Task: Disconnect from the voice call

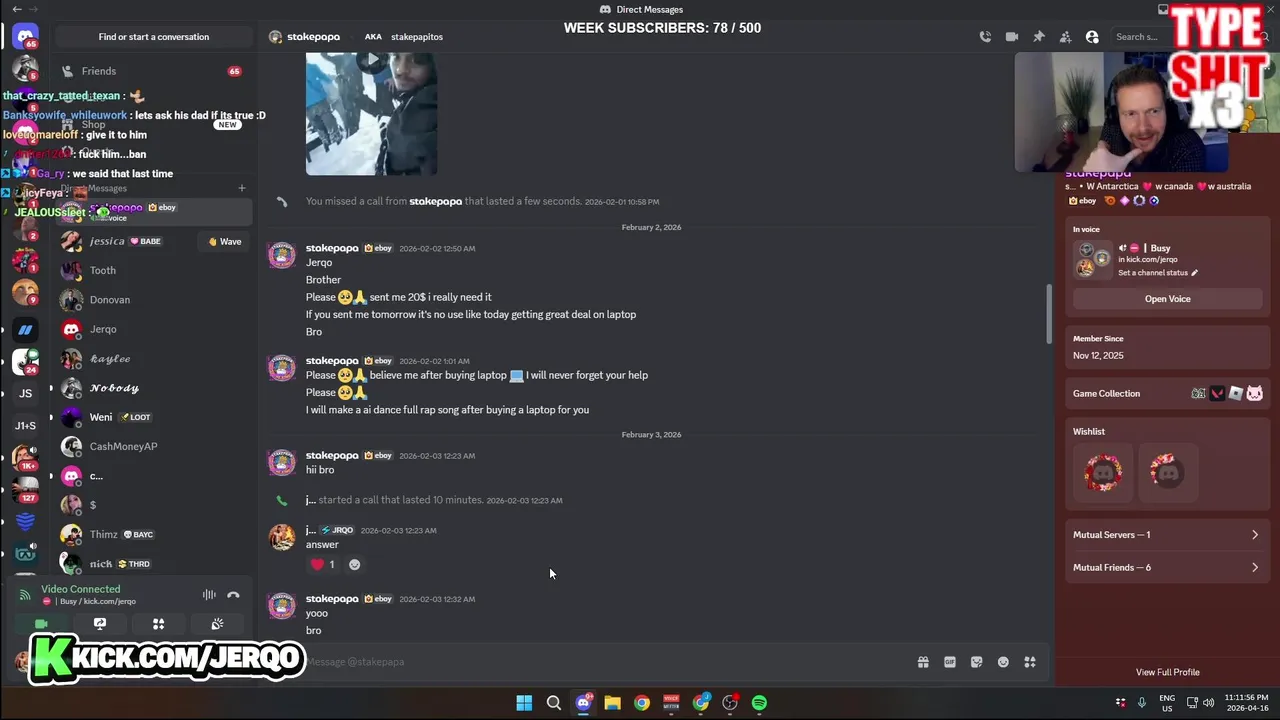Action: pyautogui.click(x=233, y=595)
